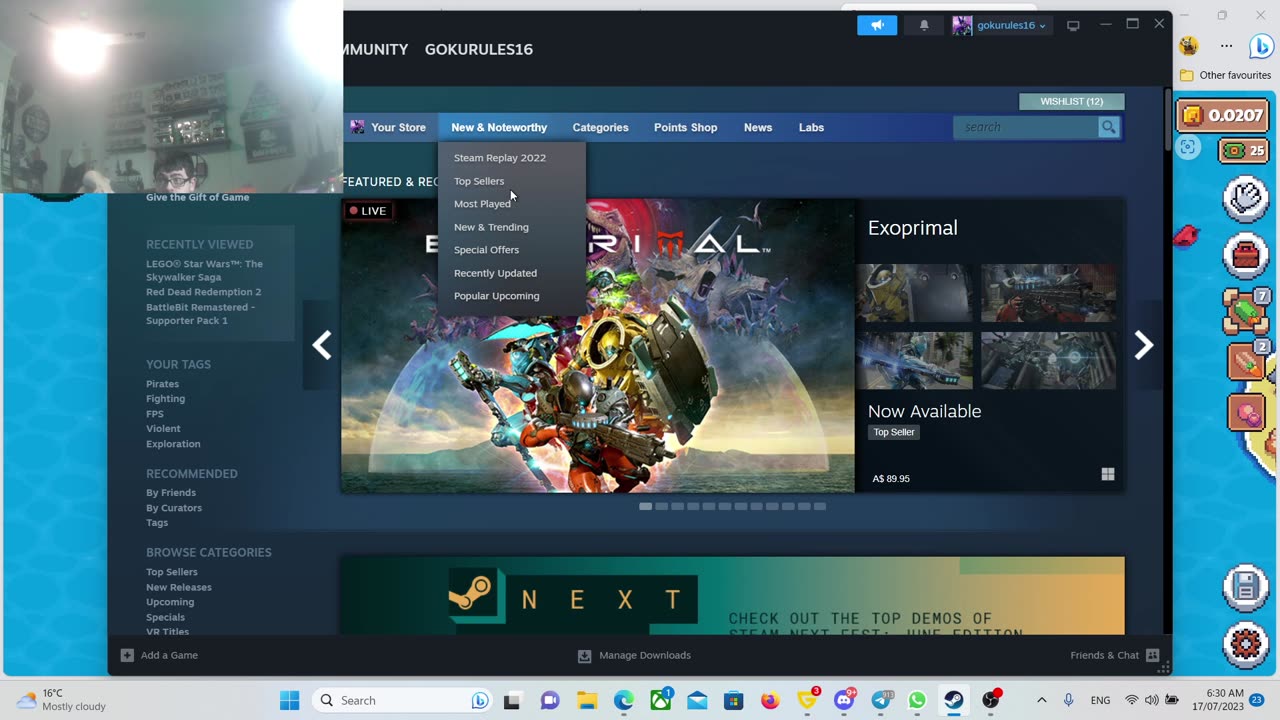This screenshot has width=1280, height=720.
Task: Open the Labs store tab
Action: coord(811,127)
